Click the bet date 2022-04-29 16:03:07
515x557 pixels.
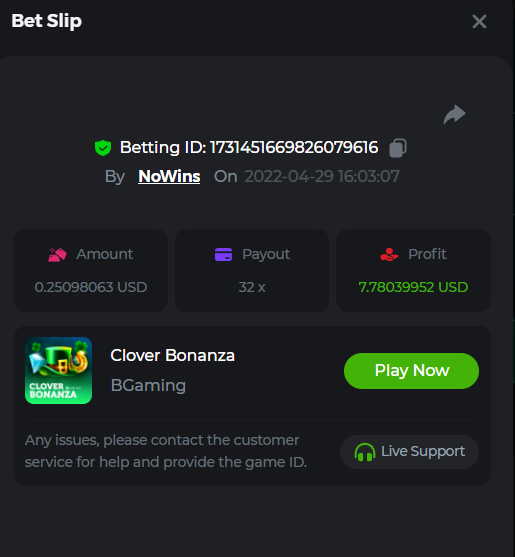tap(322, 176)
